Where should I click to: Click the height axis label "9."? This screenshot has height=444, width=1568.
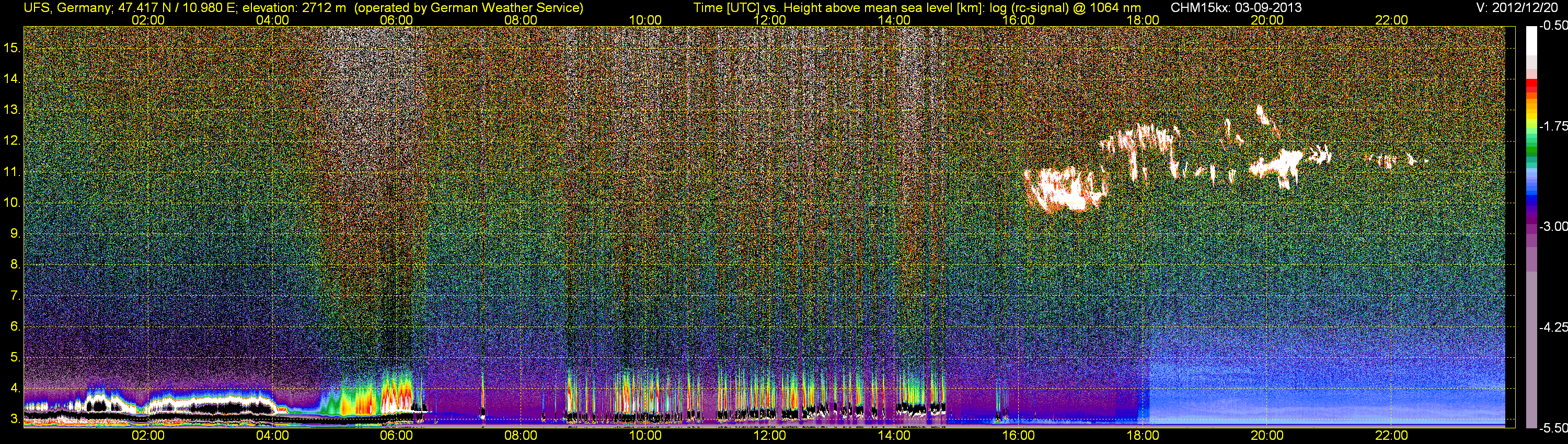point(15,233)
